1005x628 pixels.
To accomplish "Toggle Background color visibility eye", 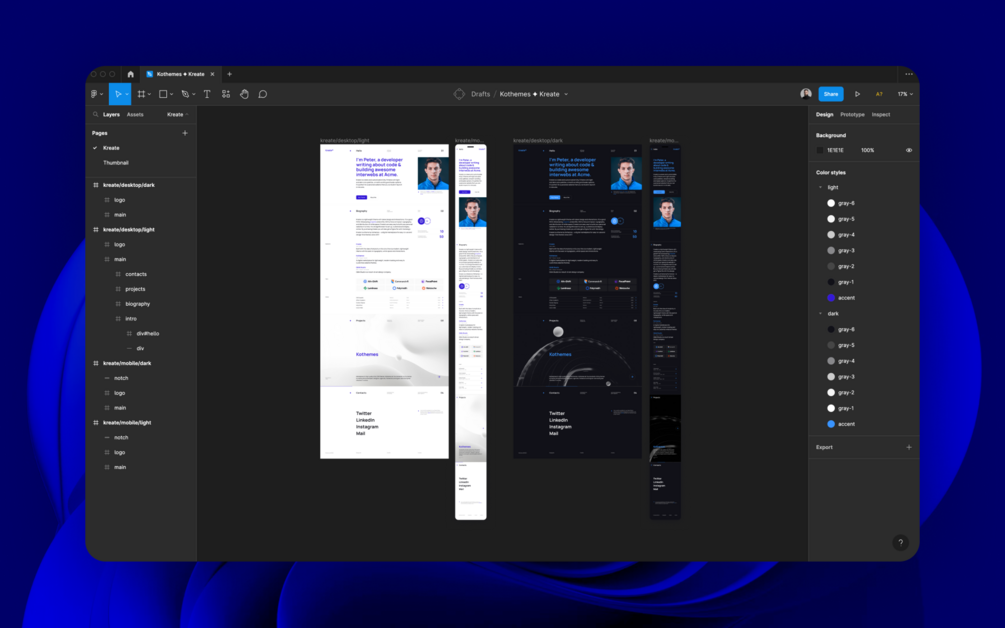I will [x=909, y=151].
